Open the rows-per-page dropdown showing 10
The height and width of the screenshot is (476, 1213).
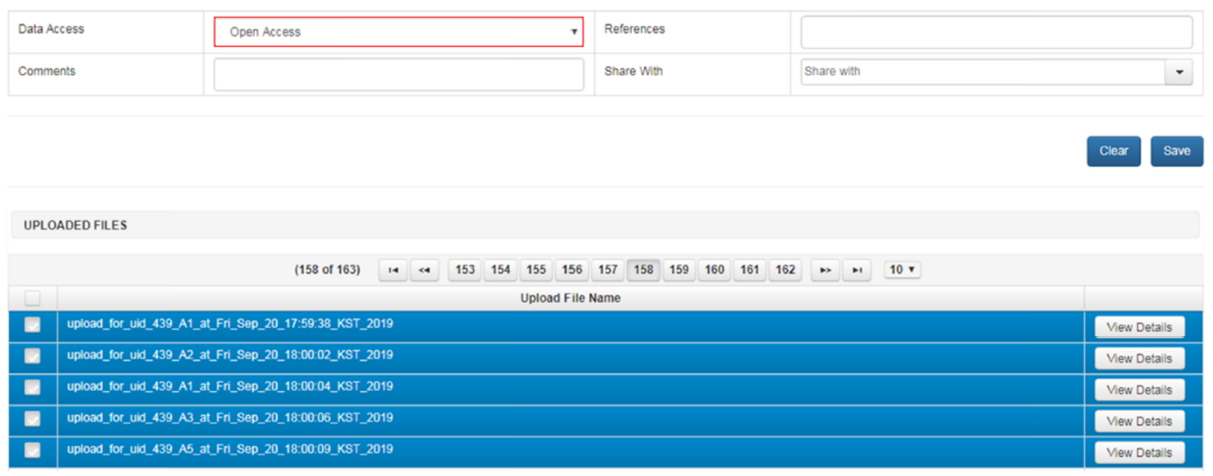(903, 270)
